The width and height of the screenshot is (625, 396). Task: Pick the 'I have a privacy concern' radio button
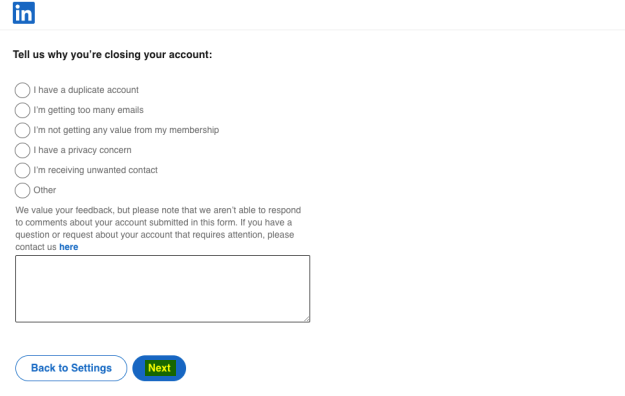coord(22,150)
